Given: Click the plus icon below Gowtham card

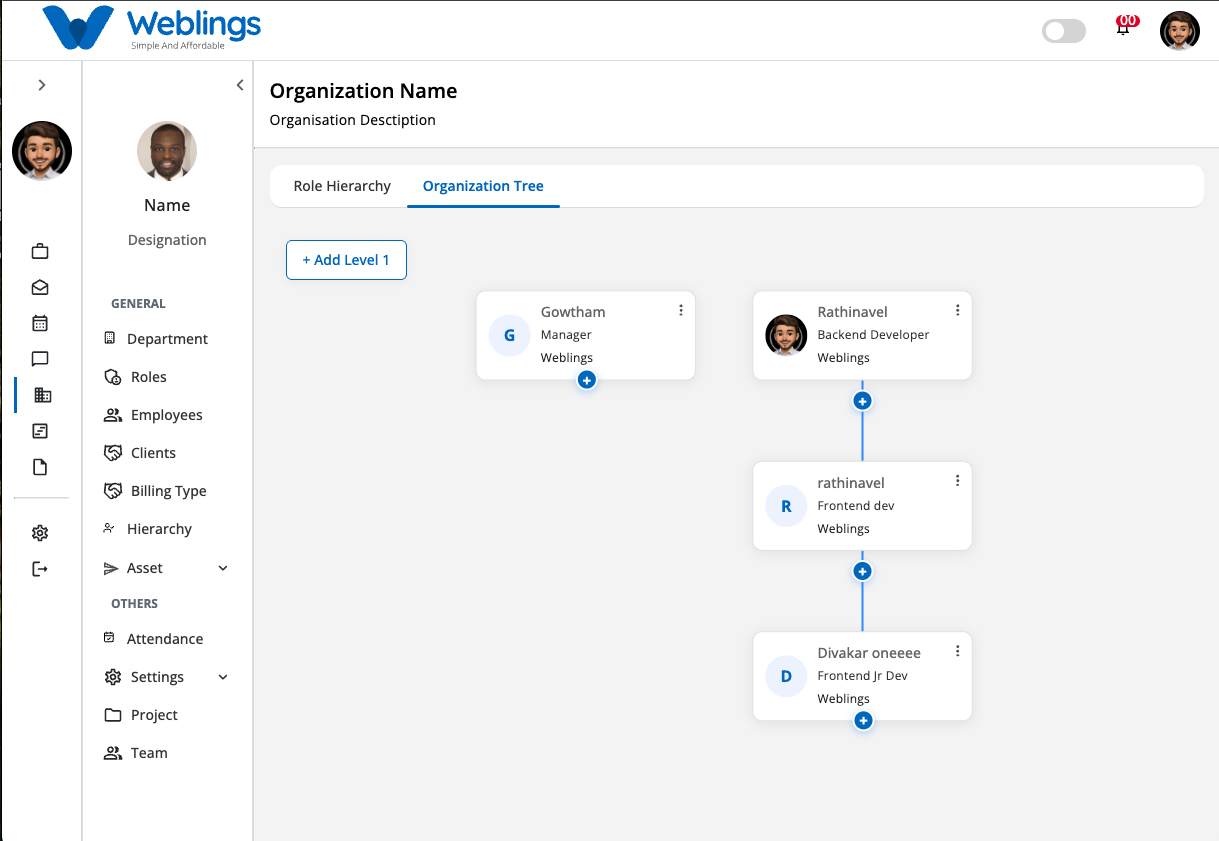Looking at the screenshot, I should pos(587,380).
